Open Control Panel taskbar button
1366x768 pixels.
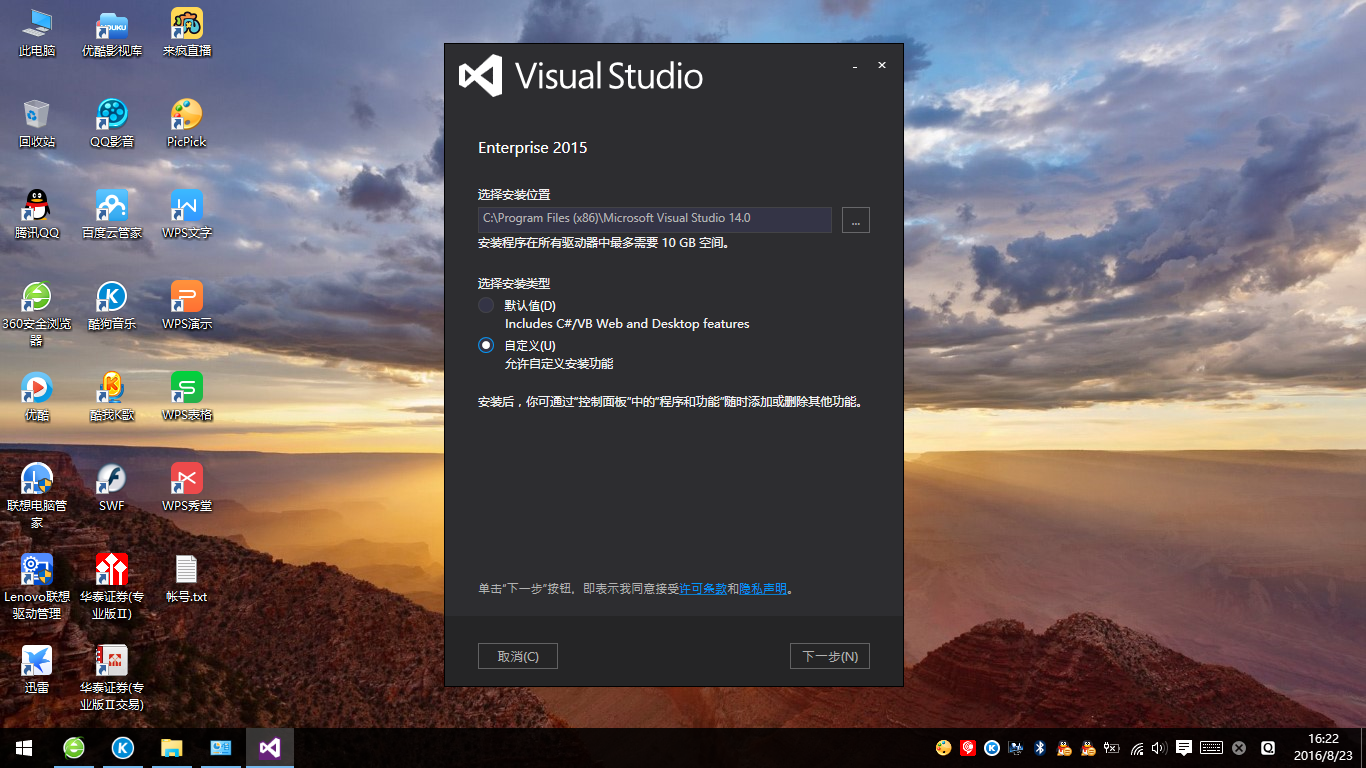point(221,748)
